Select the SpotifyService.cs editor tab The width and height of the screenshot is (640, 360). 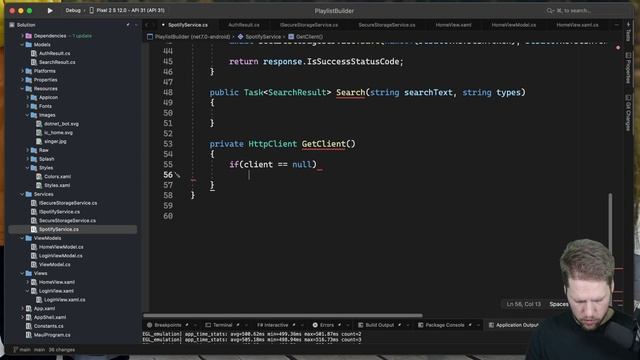pyautogui.click(x=188, y=25)
